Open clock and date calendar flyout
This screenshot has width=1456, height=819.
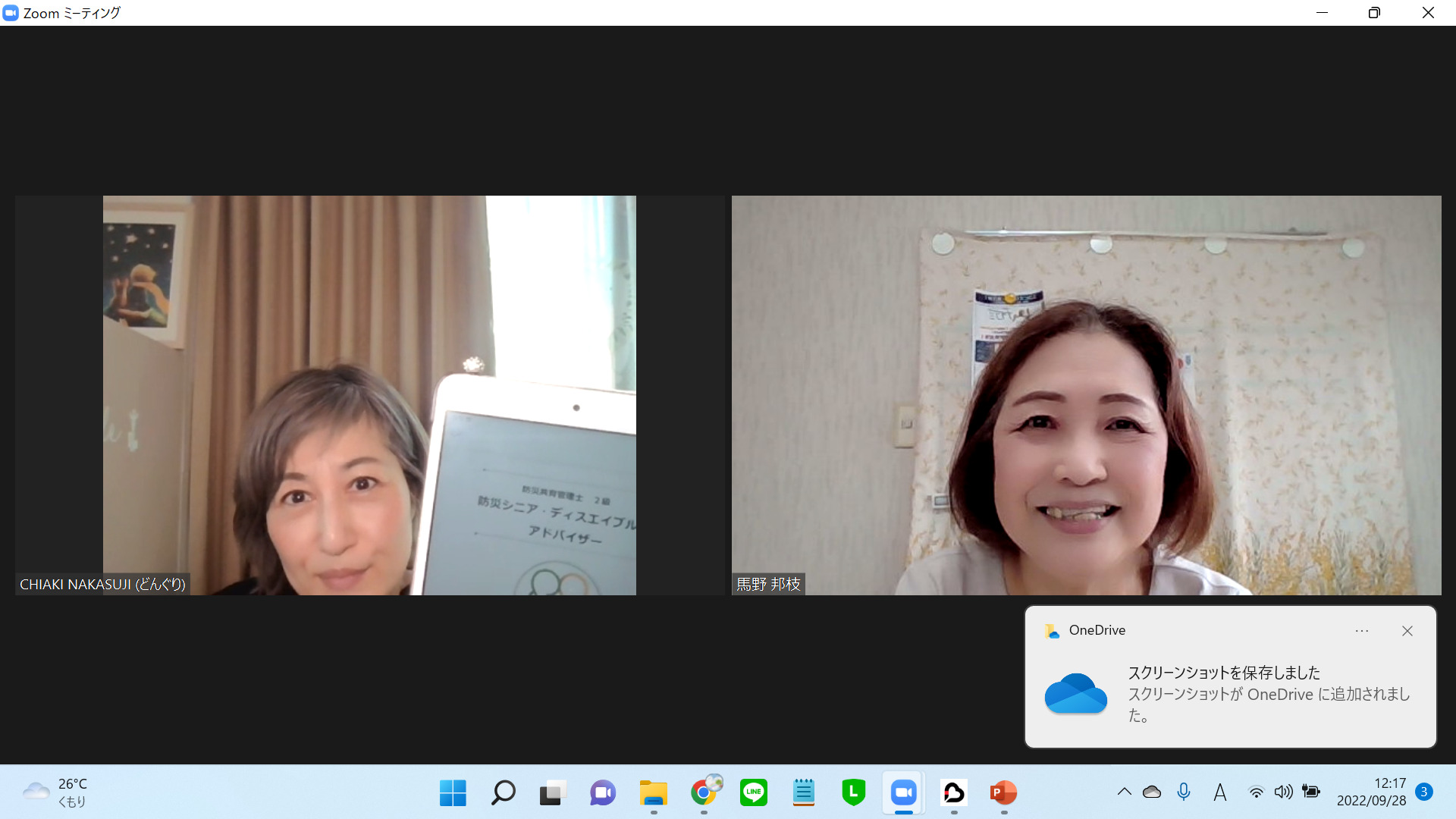[x=1371, y=792]
